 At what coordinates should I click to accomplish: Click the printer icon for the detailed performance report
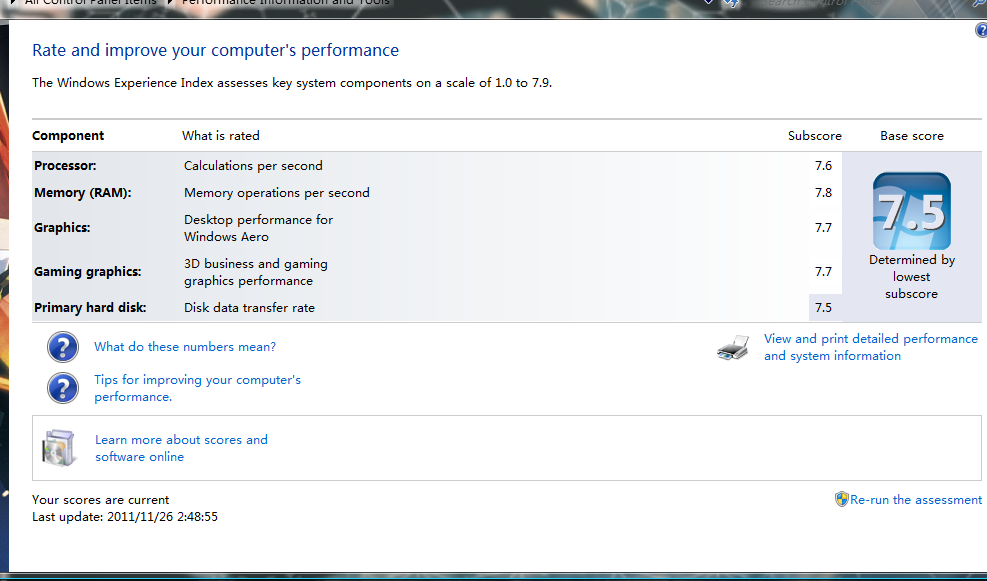coord(733,347)
